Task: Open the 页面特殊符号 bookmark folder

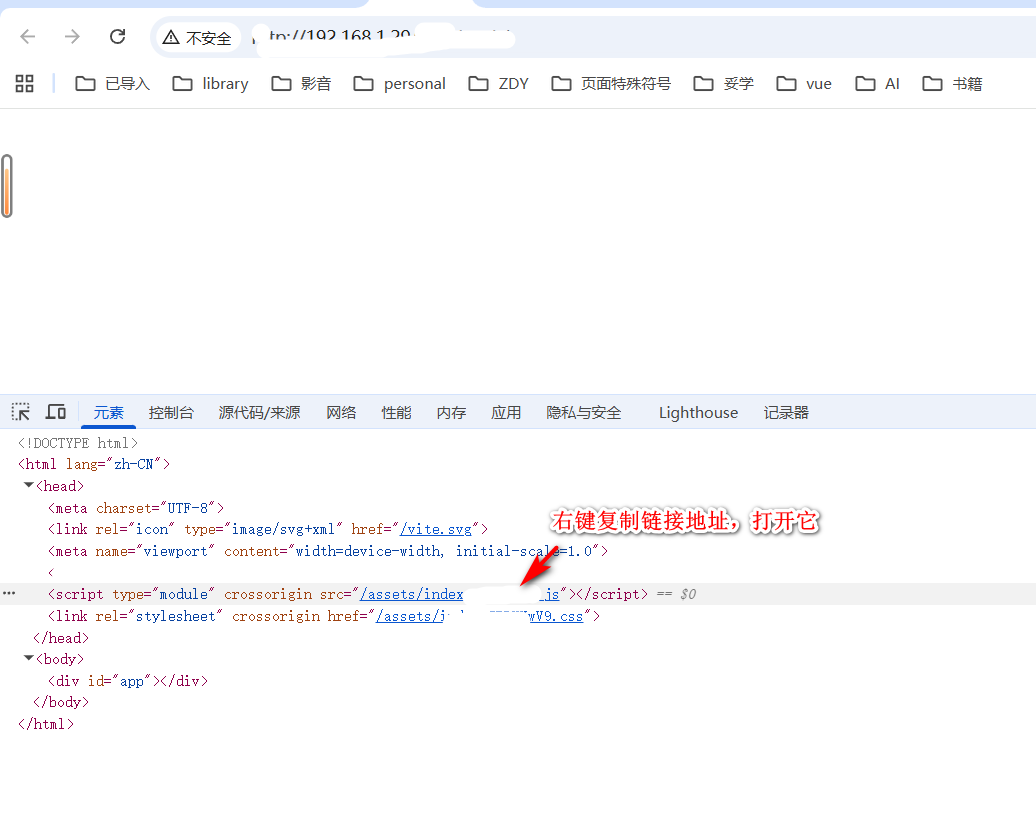Action: (611, 84)
